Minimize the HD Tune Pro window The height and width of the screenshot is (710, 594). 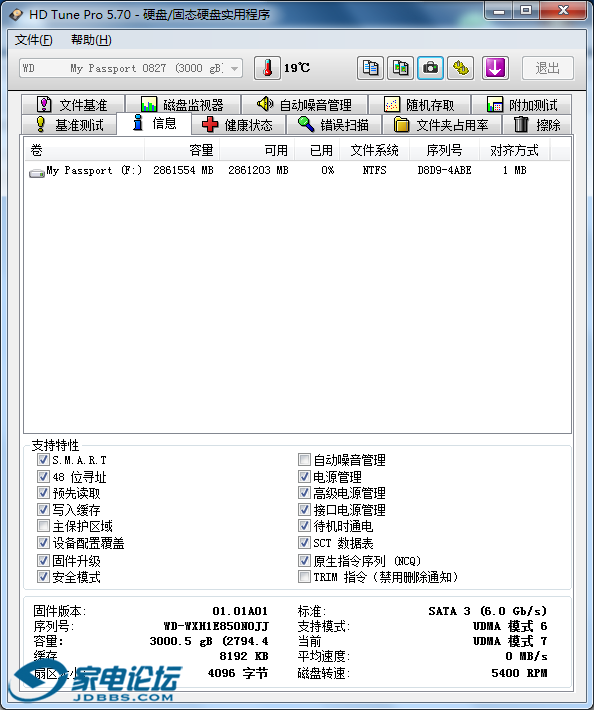click(x=499, y=11)
